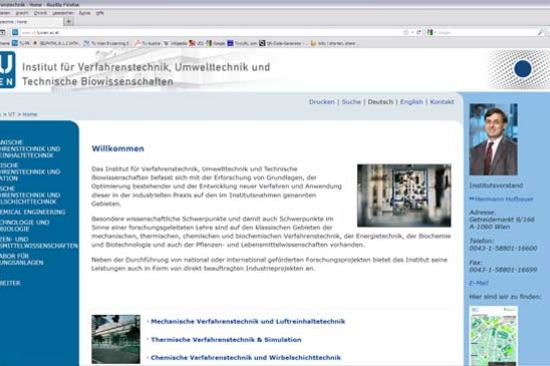Click the Institutsvorstand label
The image size is (550, 366).
coord(496,185)
